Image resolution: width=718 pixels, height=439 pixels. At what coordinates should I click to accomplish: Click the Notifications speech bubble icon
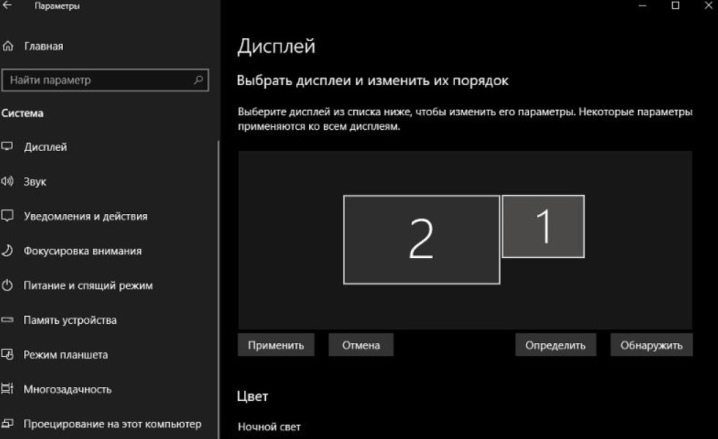point(7,216)
